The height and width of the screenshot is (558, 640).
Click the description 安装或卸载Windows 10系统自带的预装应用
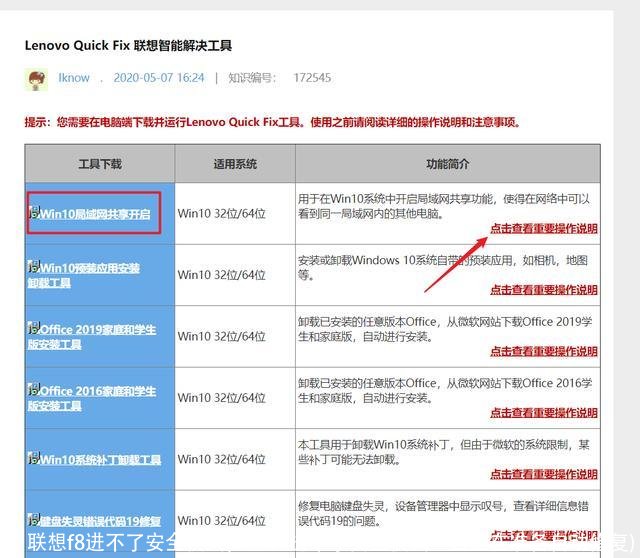[443, 267]
